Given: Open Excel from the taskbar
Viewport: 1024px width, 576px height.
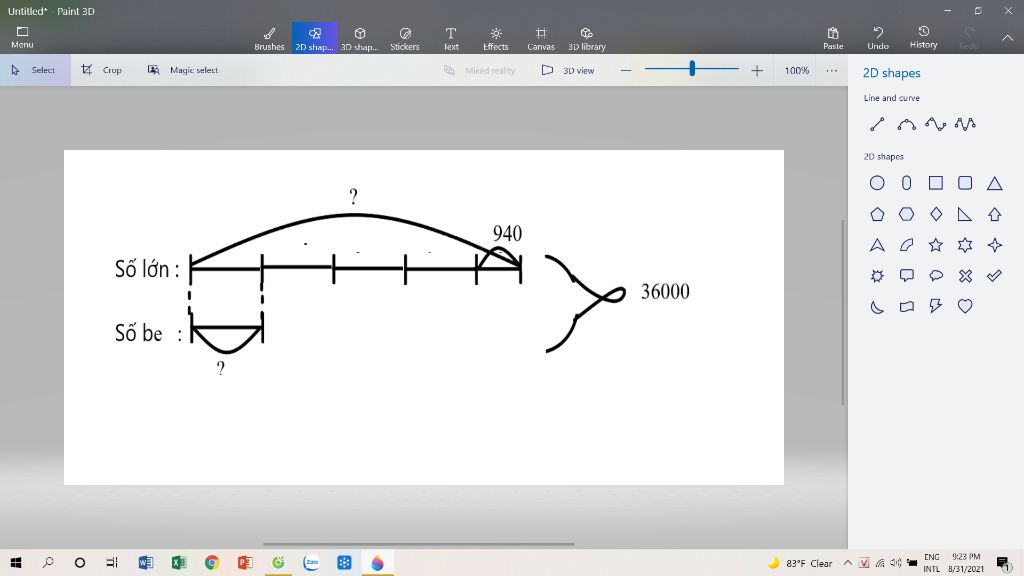Looking at the screenshot, I should click(x=179, y=562).
